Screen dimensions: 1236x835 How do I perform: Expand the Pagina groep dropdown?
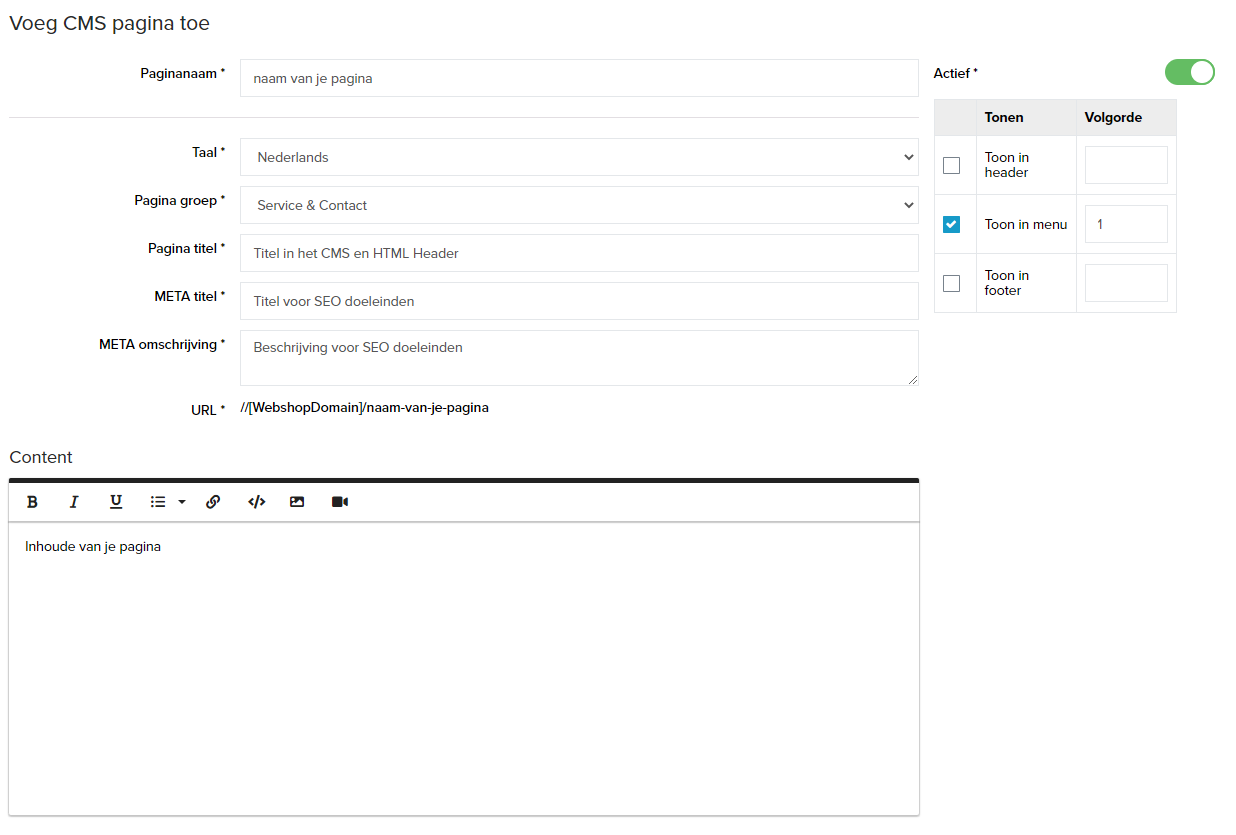(x=578, y=205)
